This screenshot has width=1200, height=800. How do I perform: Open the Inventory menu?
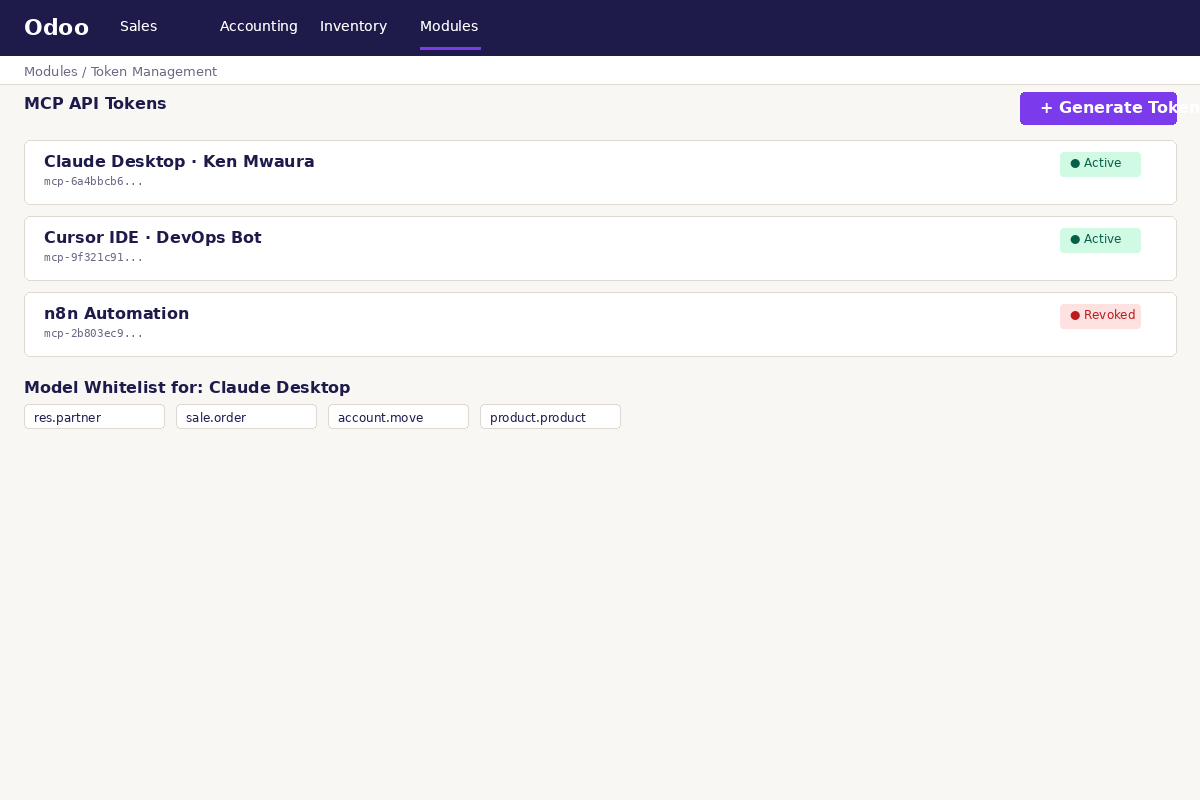pos(353,26)
